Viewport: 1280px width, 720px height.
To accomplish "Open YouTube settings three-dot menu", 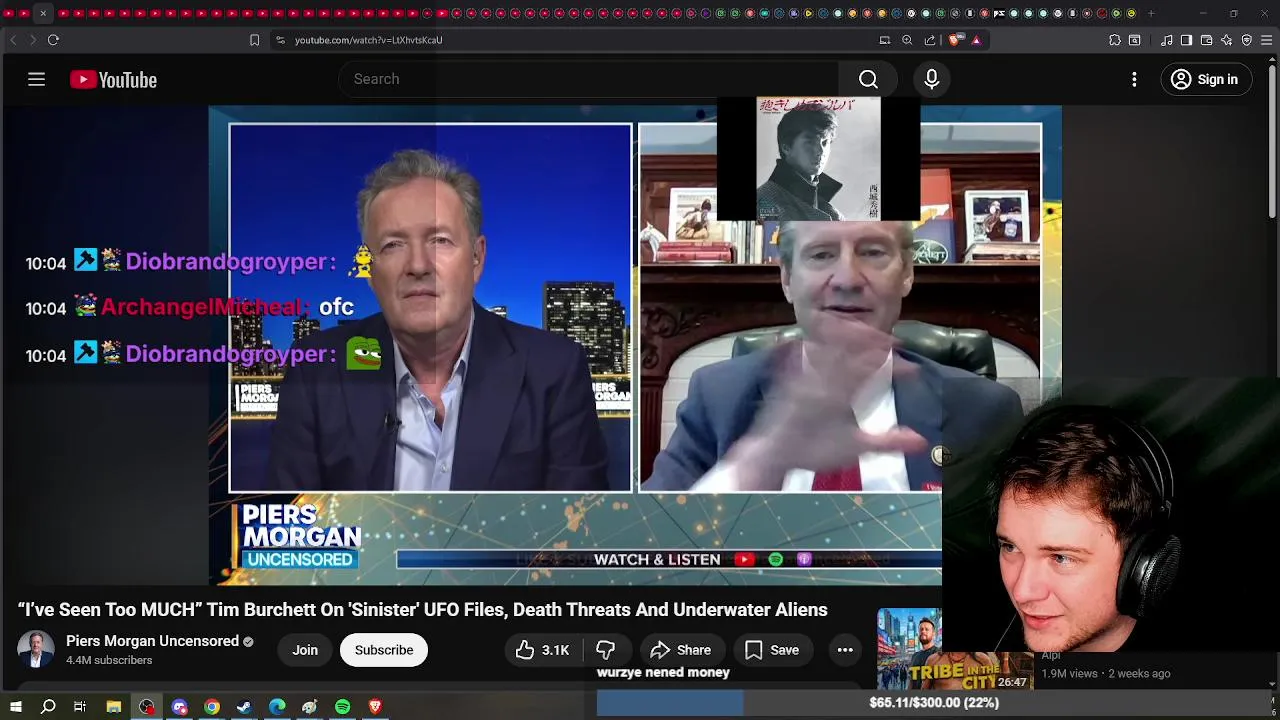I will tap(1134, 79).
